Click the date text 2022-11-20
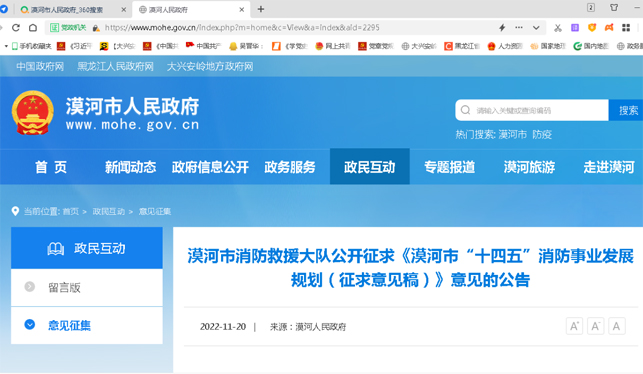The image size is (643, 374). click(x=223, y=327)
